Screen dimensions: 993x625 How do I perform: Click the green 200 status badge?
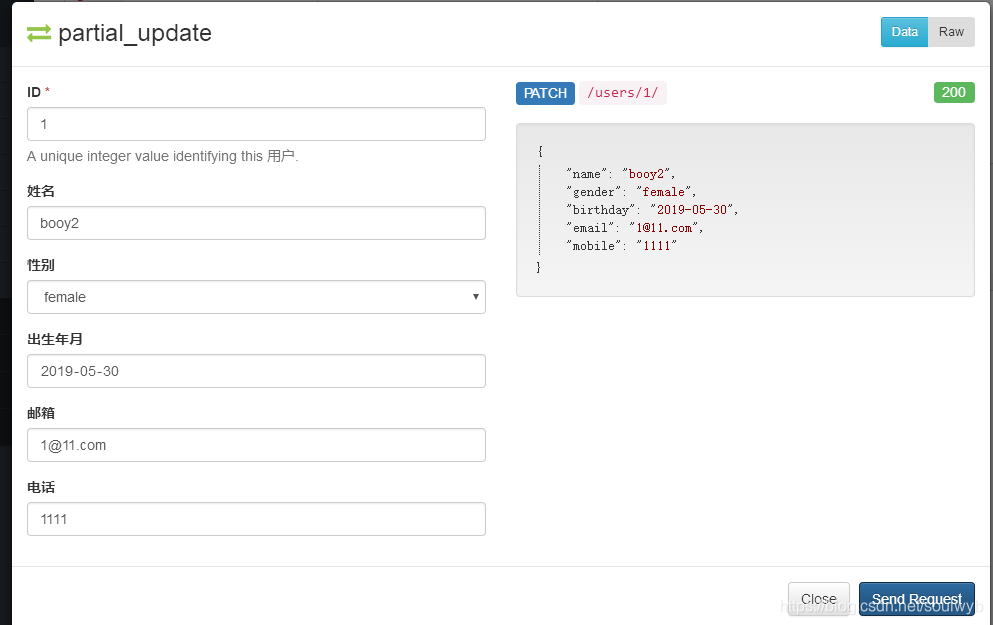(954, 92)
